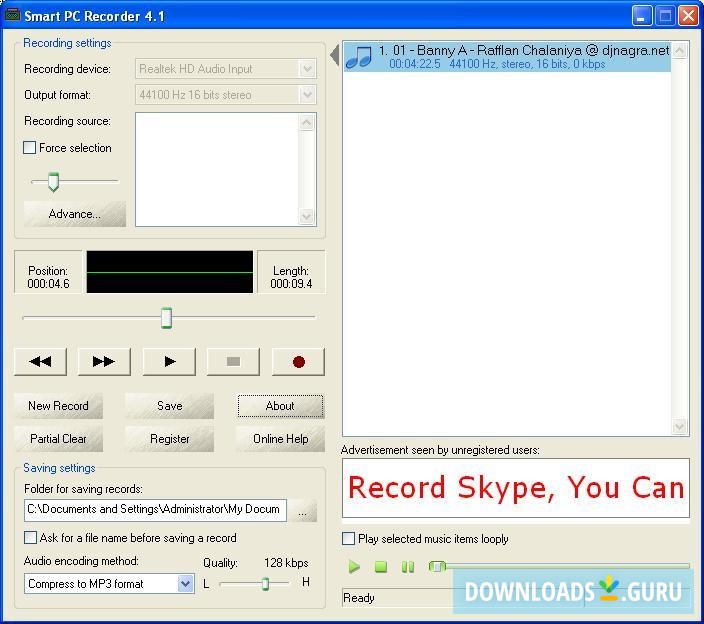
Task: Click the position seek slider thumb
Action: coord(166,318)
